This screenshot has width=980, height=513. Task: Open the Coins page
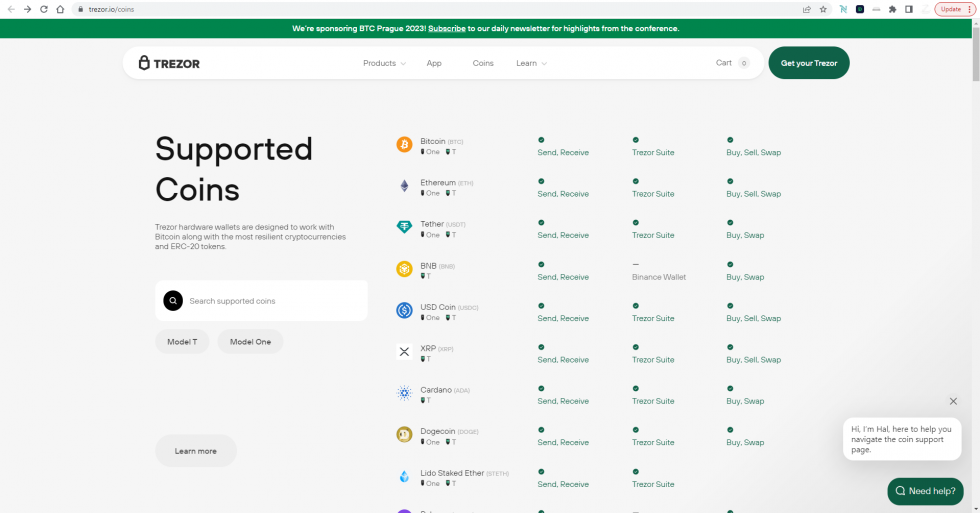(x=483, y=63)
